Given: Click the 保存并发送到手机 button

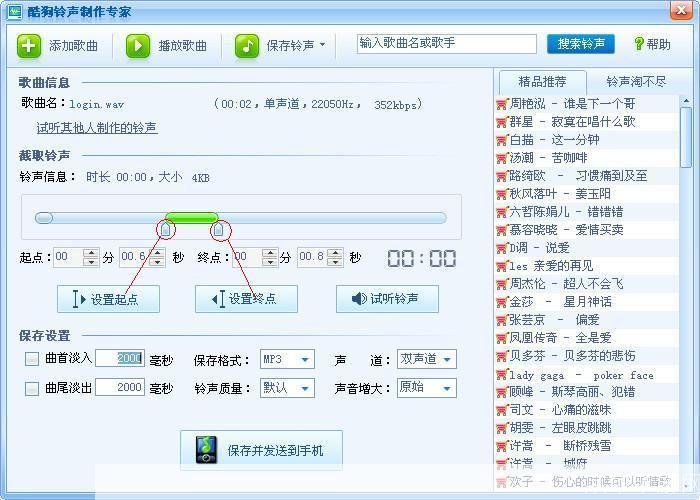Looking at the screenshot, I should (262, 450).
